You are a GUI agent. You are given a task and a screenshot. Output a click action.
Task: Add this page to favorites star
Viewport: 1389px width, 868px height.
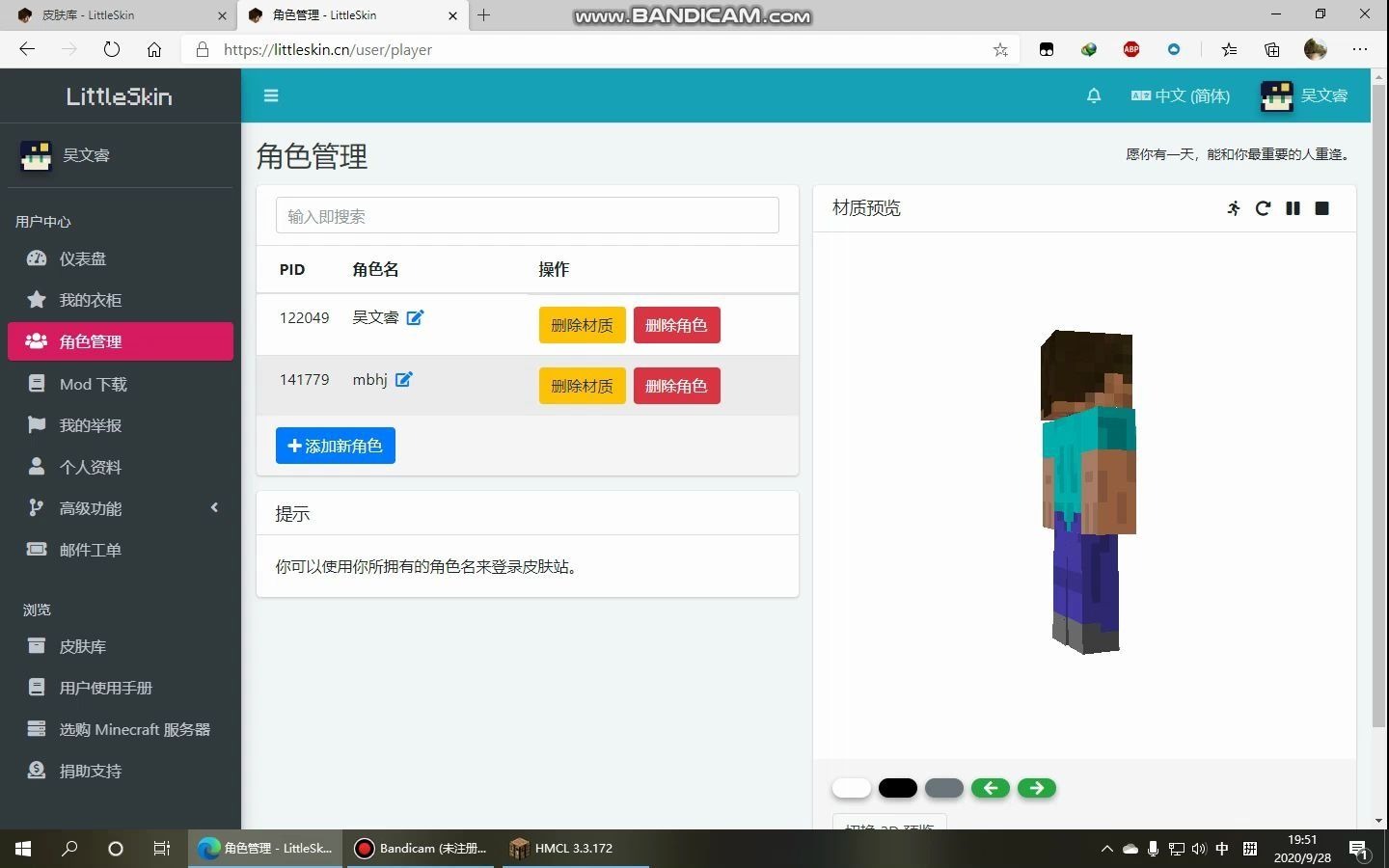pos(1000,49)
